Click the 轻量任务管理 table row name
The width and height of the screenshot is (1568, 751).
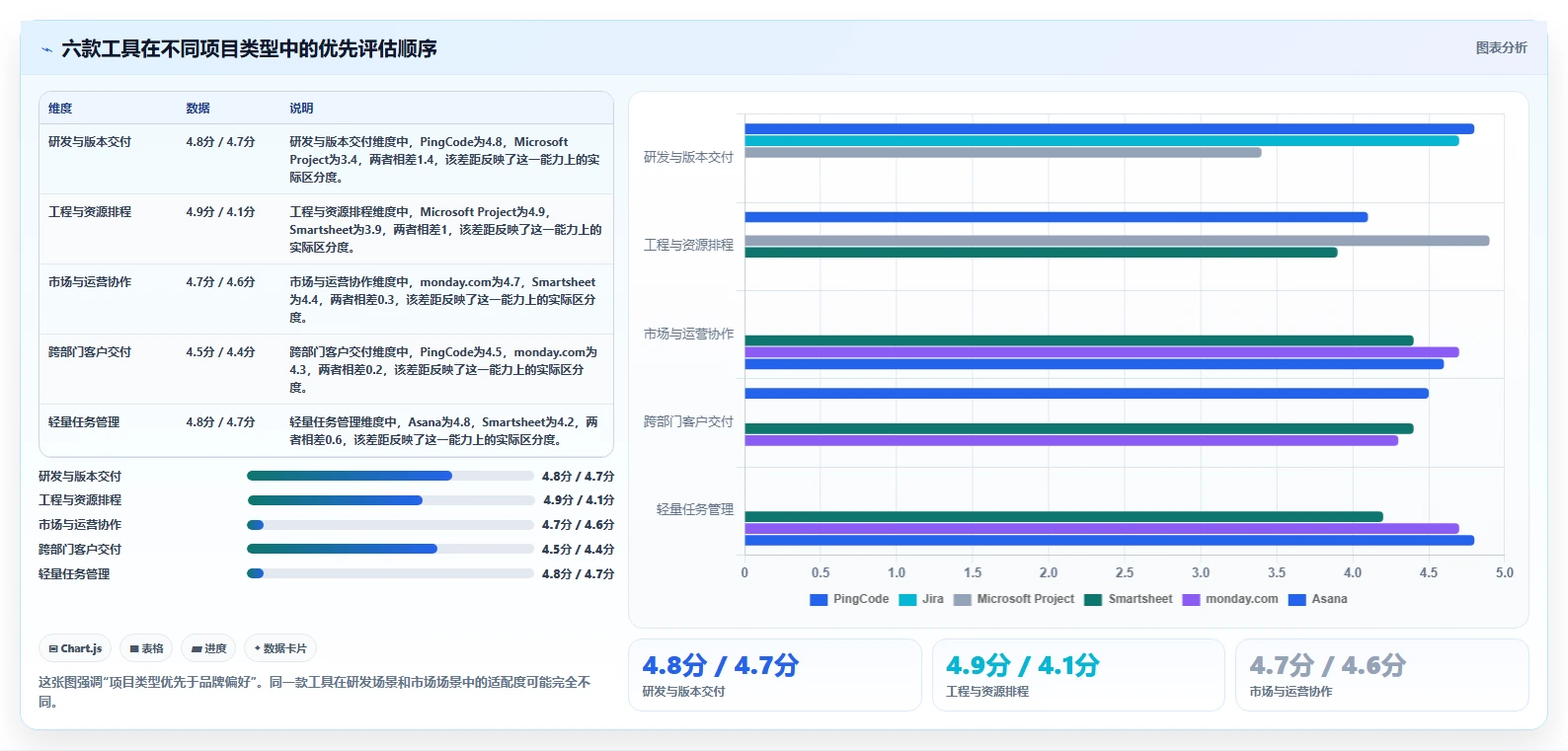coord(84,422)
